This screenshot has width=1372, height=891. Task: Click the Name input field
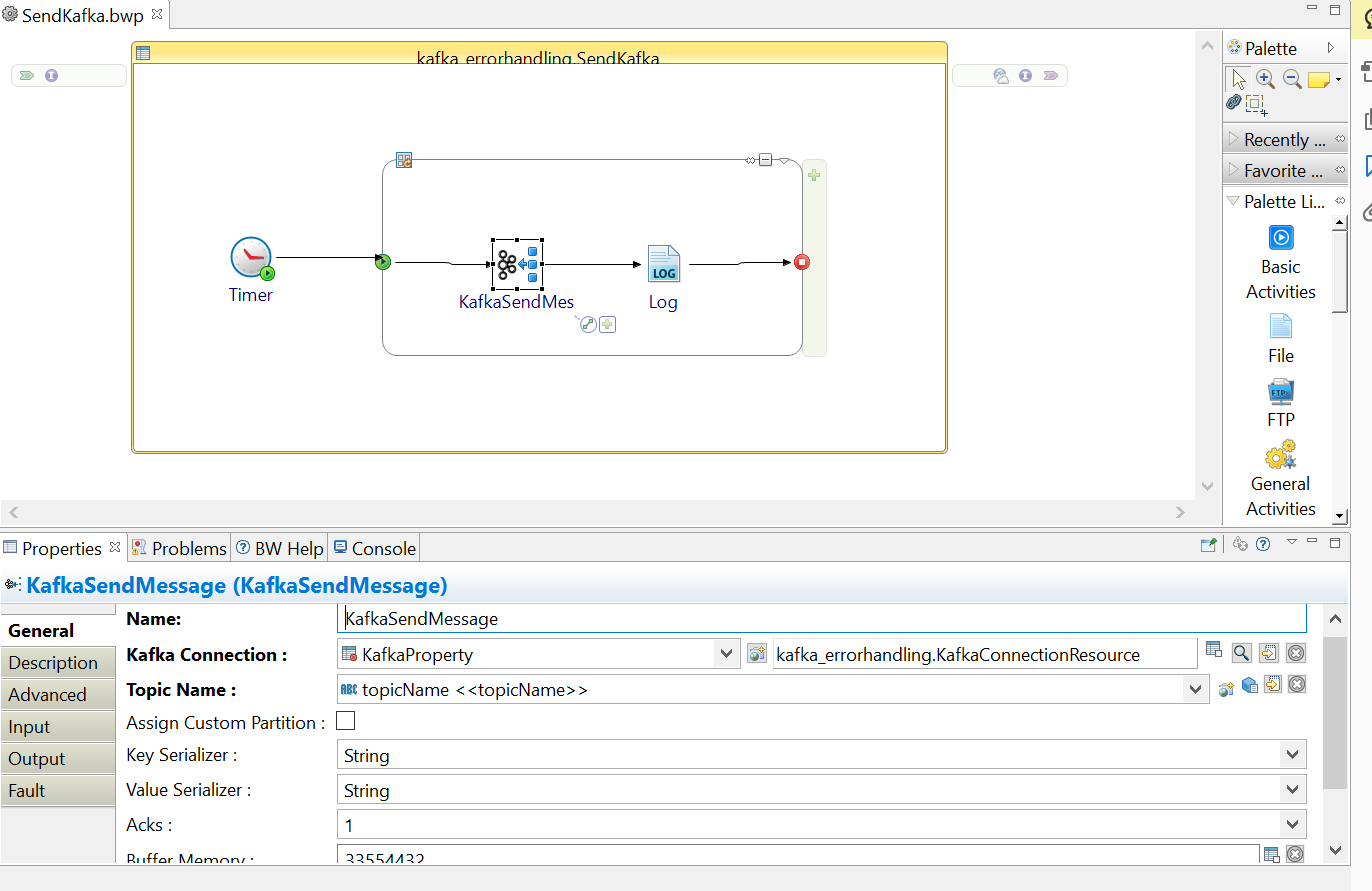click(x=820, y=619)
